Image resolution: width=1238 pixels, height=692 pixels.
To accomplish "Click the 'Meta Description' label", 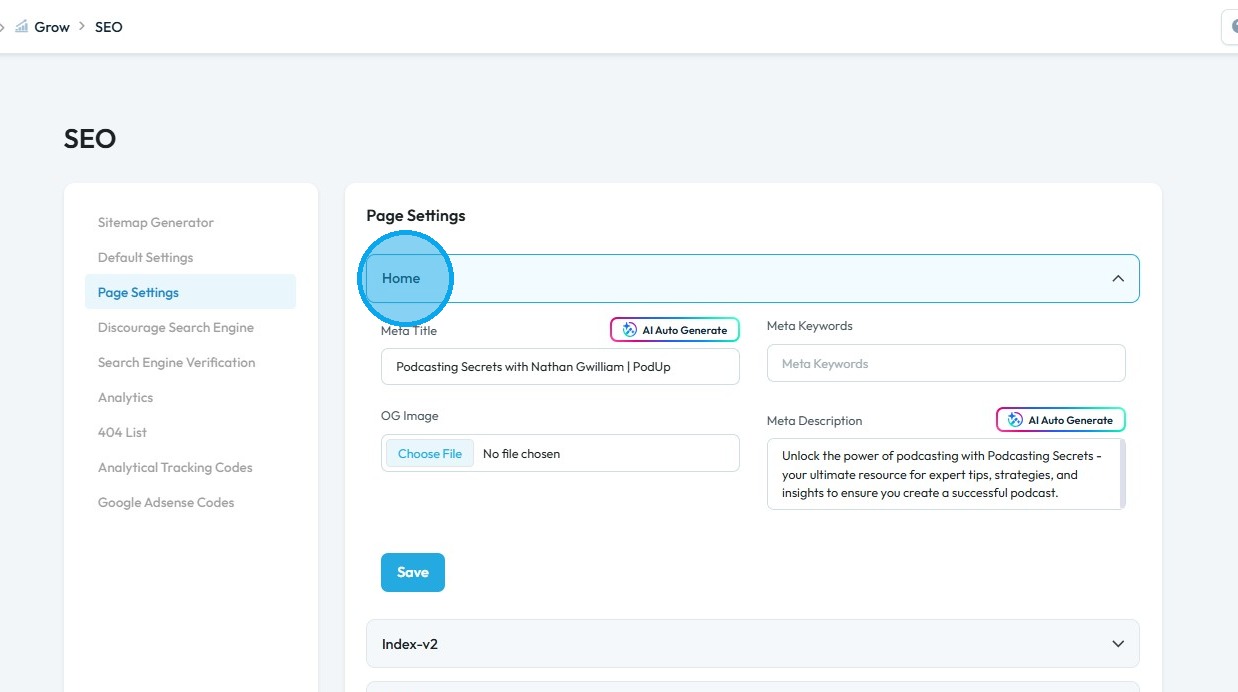I will [x=814, y=421].
